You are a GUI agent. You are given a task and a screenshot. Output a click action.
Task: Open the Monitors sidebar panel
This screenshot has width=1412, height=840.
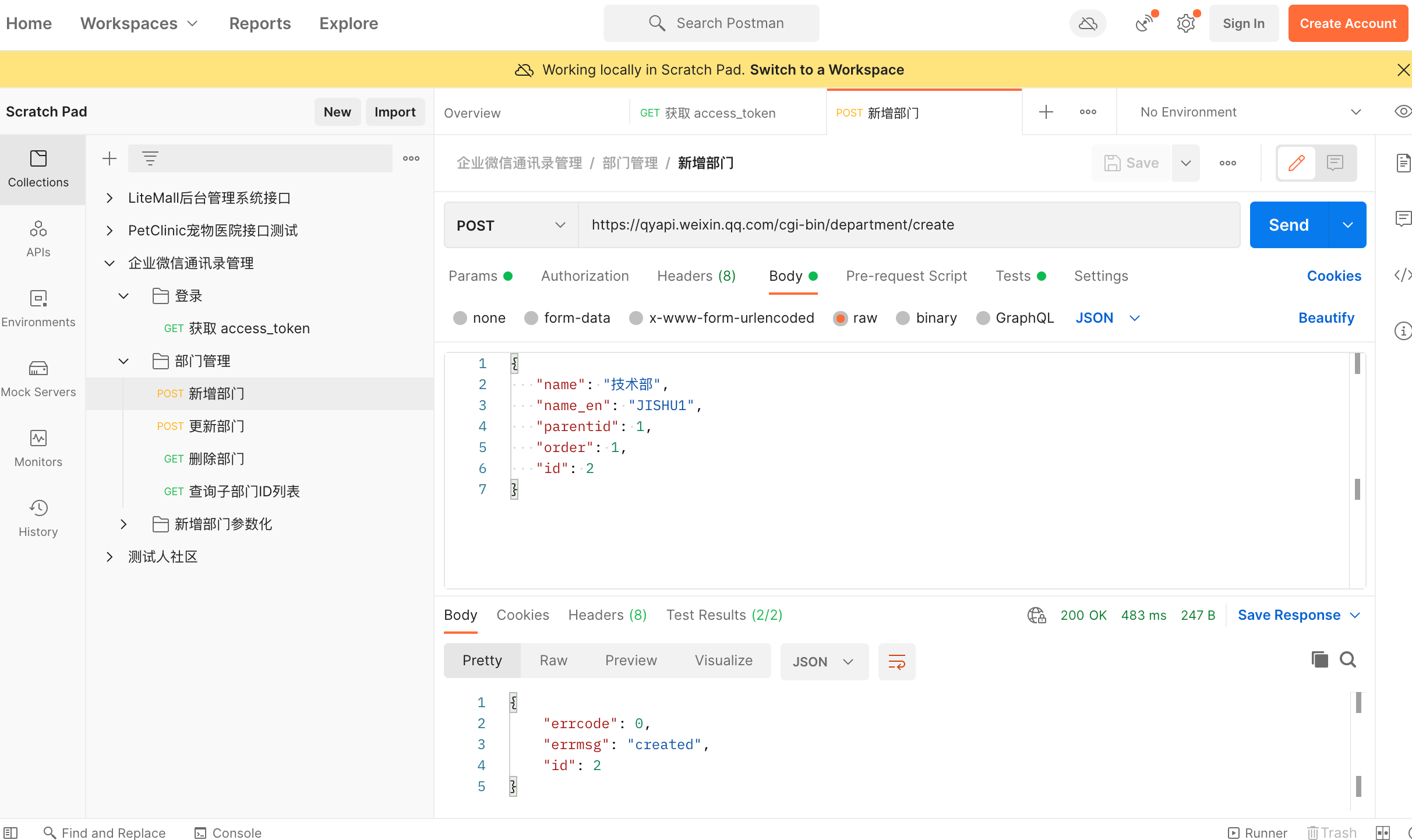pos(38,449)
